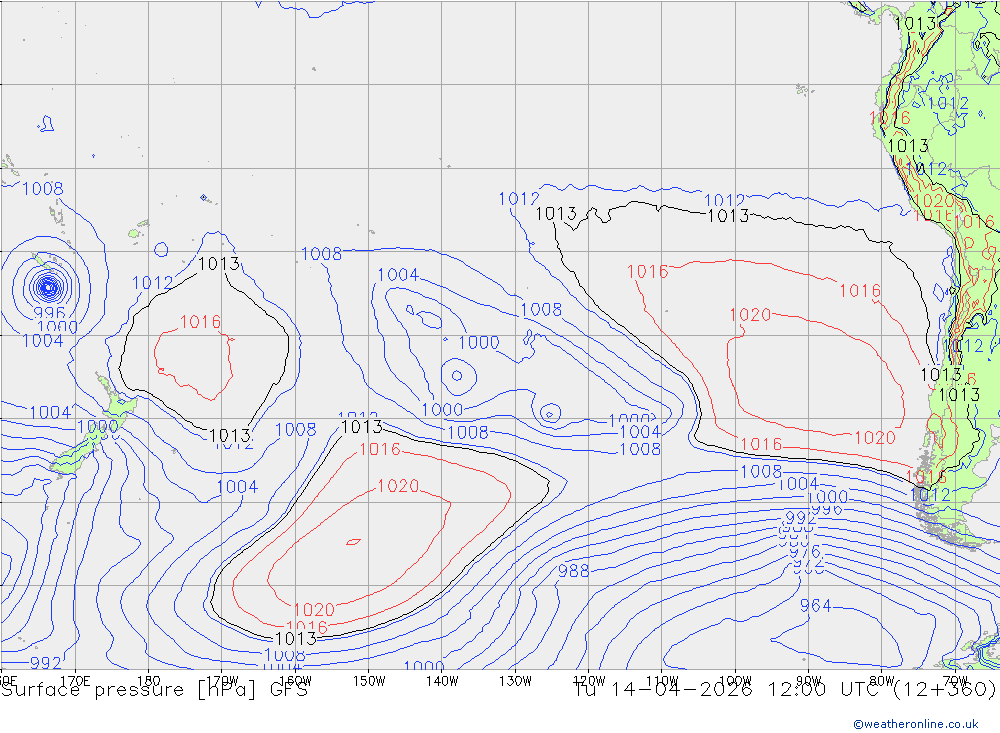
Task: Click the forecast date 14-04-2026 label
Action: pyautogui.click(x=681, y=690)
